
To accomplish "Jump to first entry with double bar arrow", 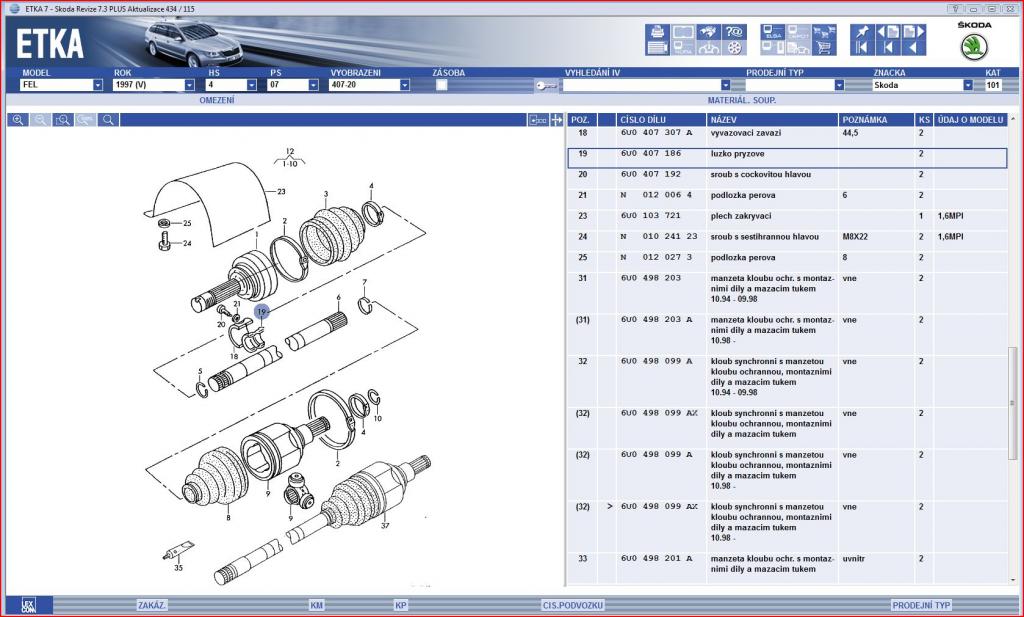I will pyautogui.click(x=862, y=47).
